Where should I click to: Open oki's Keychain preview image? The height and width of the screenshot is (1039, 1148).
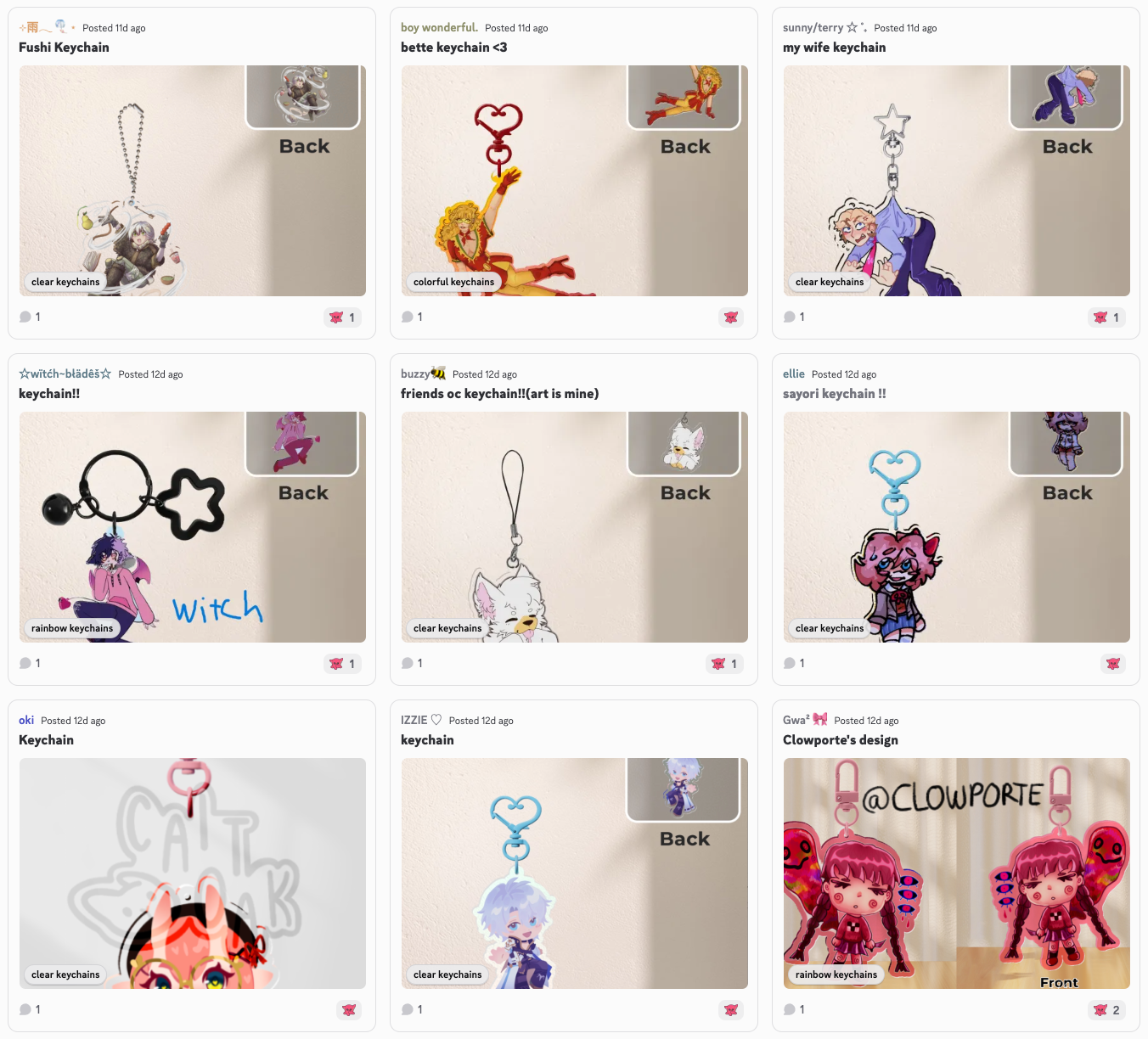point(193,873)
